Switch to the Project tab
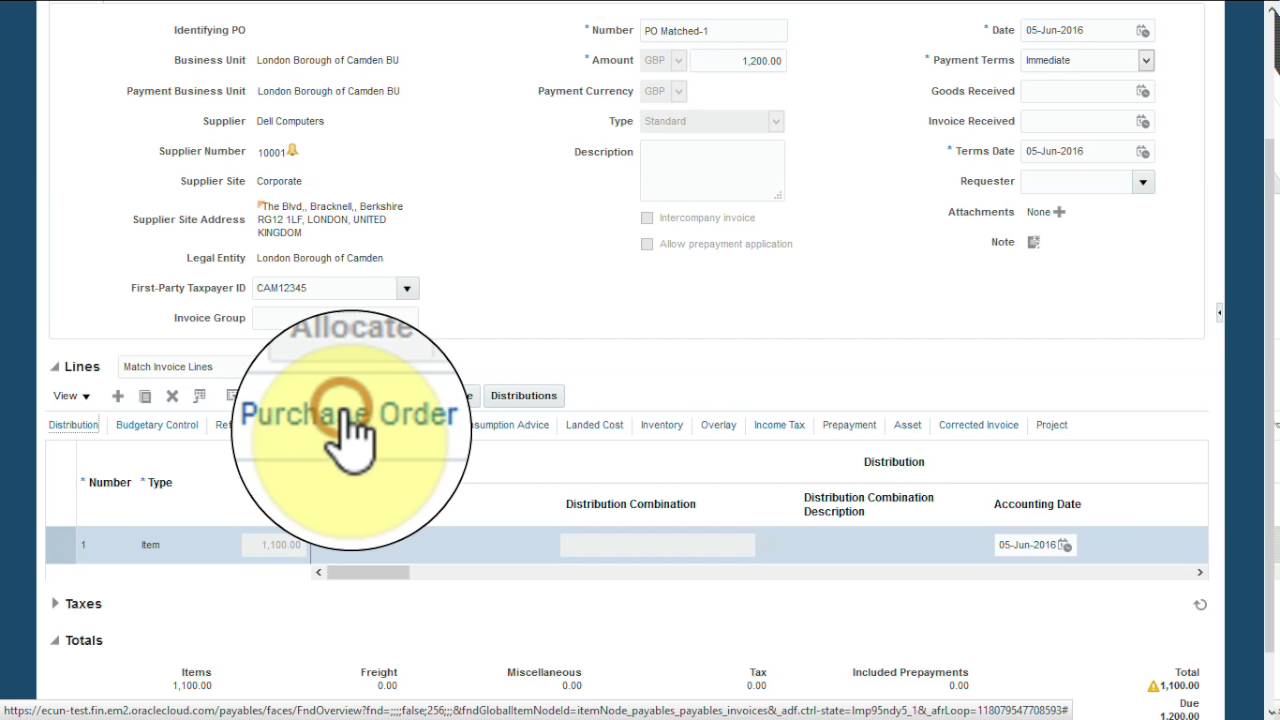This screenshot has height=720, width=1280. pyautogui.click(x=1051, y=425)
